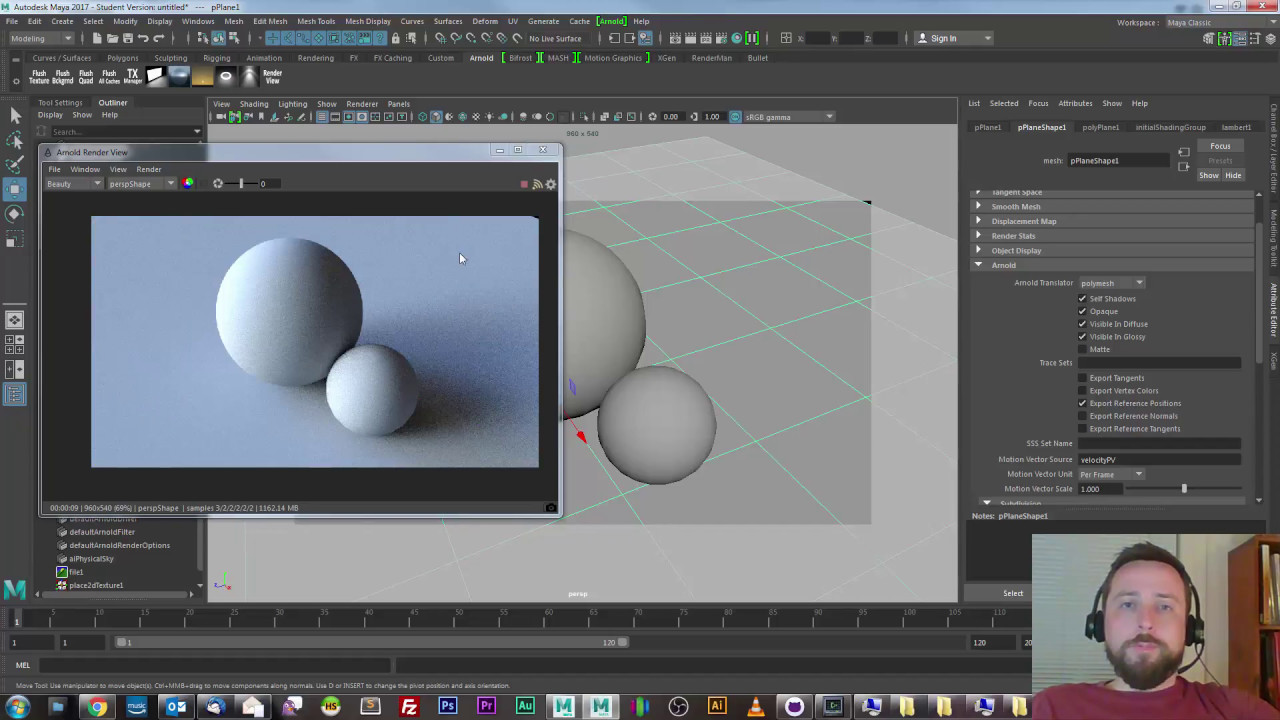Click the Focus button in the Attribute Editor
Image resolution: width=1280 pixels, height=720 pixels.
1220,146
